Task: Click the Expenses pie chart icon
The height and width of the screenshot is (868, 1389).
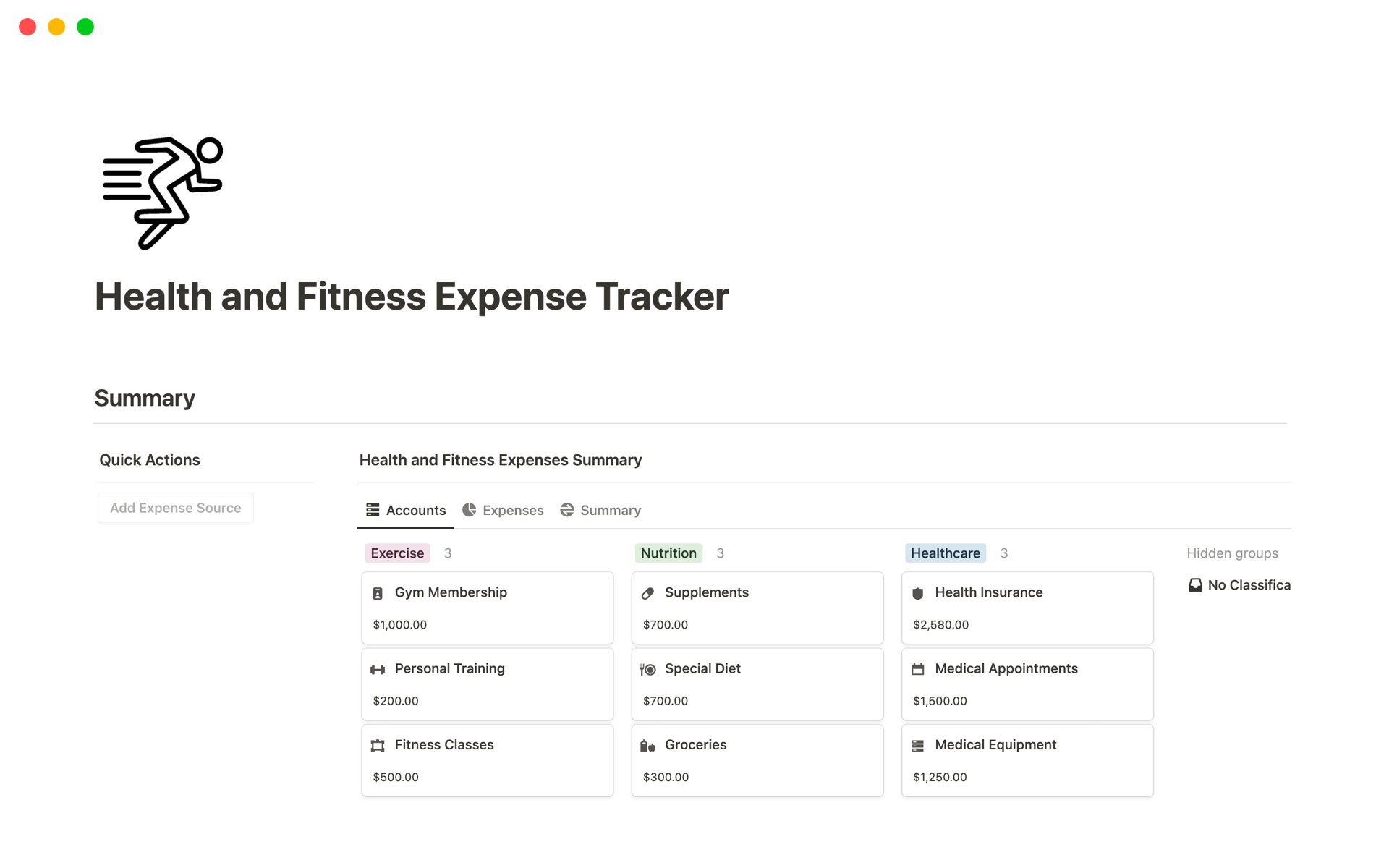Action: 470,509
